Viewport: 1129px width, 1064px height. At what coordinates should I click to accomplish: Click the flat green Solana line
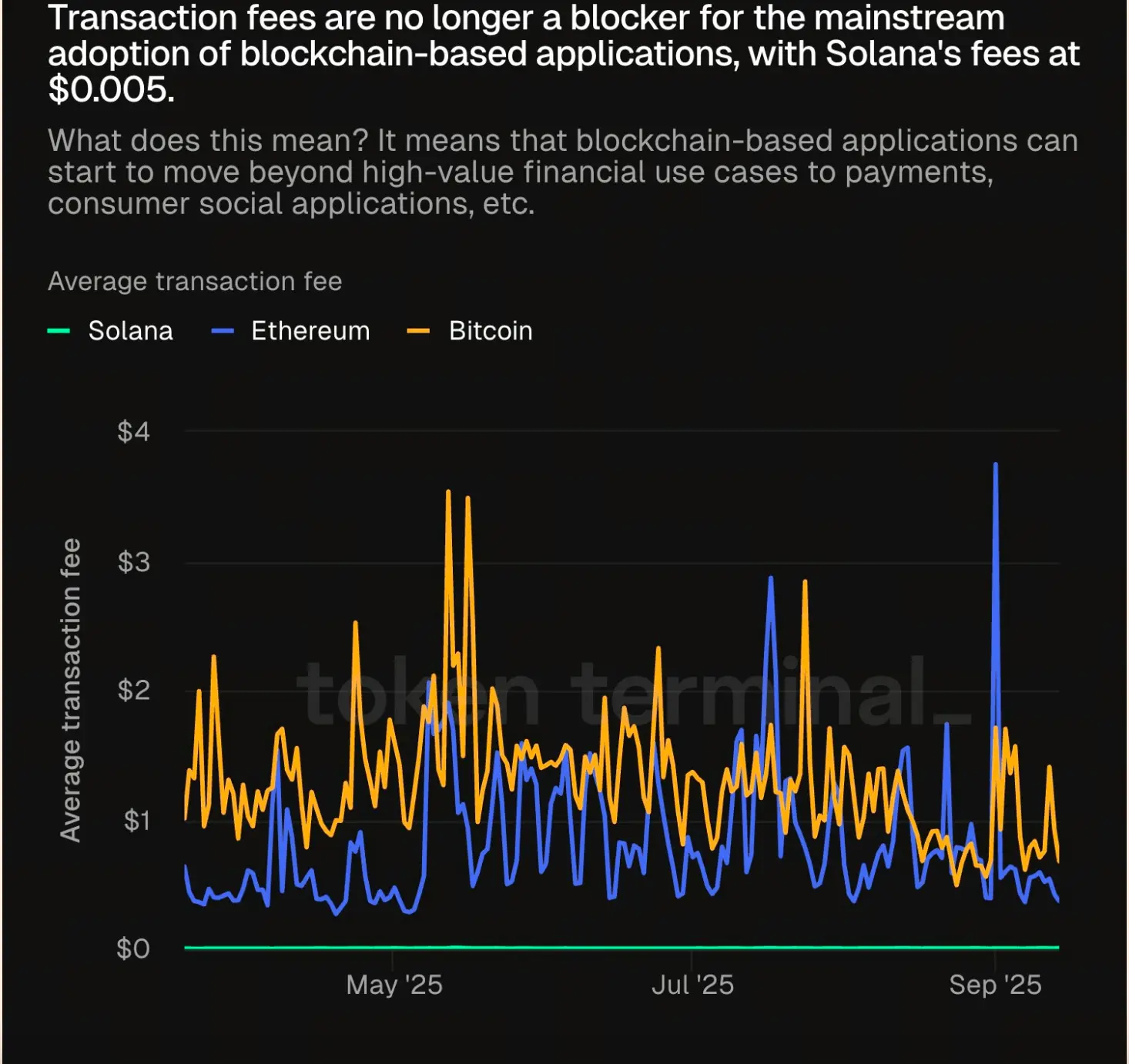point(621,947)
